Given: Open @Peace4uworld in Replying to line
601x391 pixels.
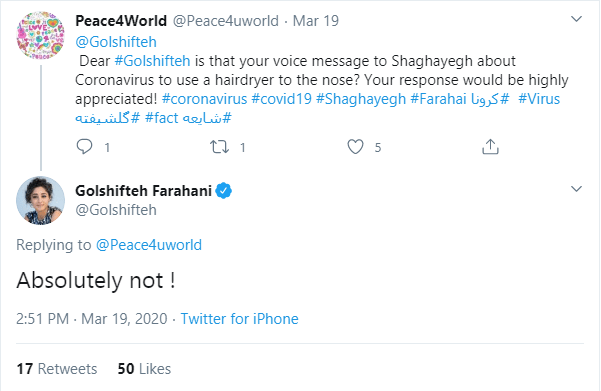Looking at the screenshot, I should (149, 245).
